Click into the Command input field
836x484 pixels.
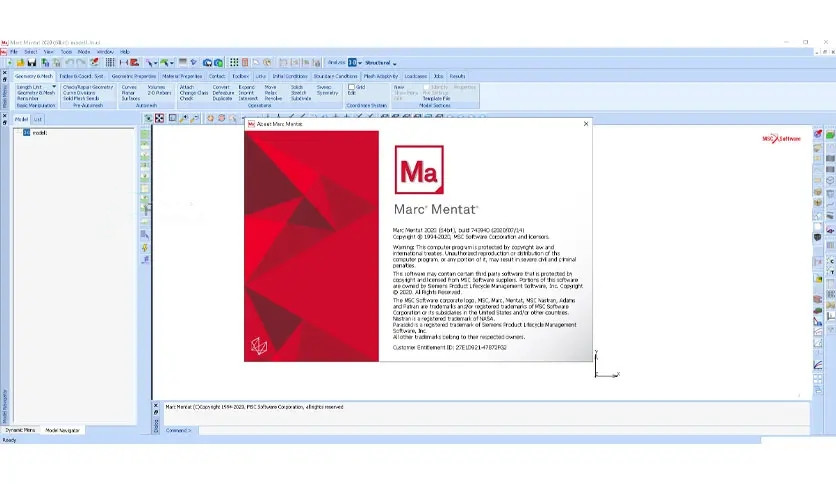click(504, 430)
